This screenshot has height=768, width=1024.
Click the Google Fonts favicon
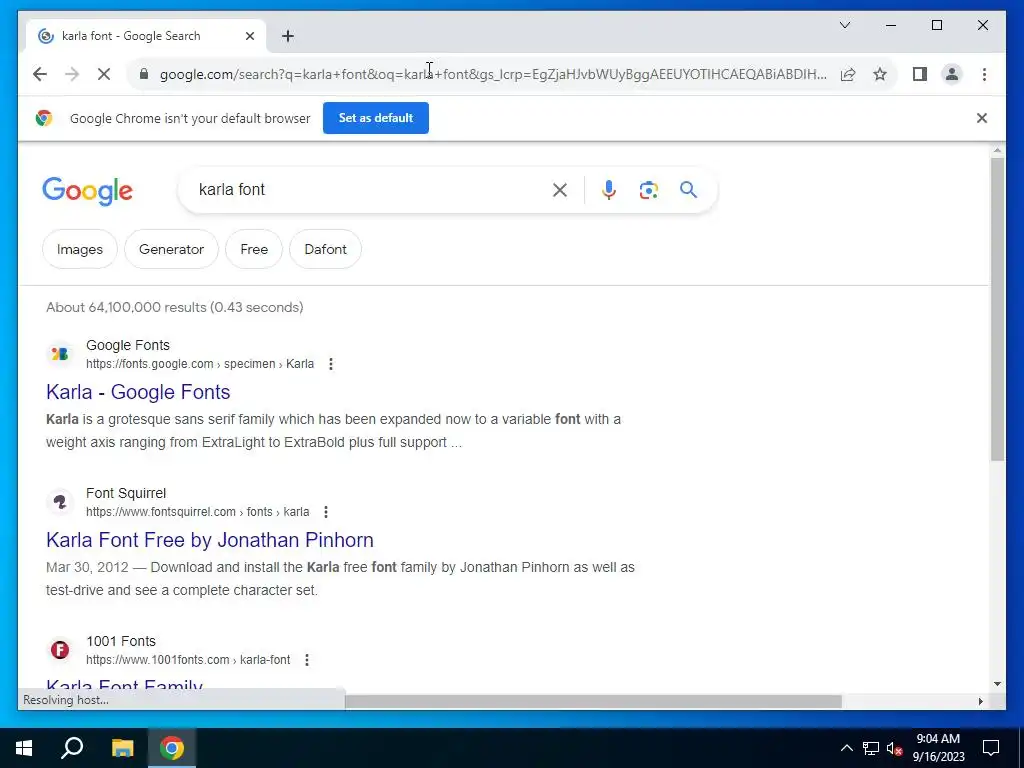pyautogui.click(x=59, y=354)
